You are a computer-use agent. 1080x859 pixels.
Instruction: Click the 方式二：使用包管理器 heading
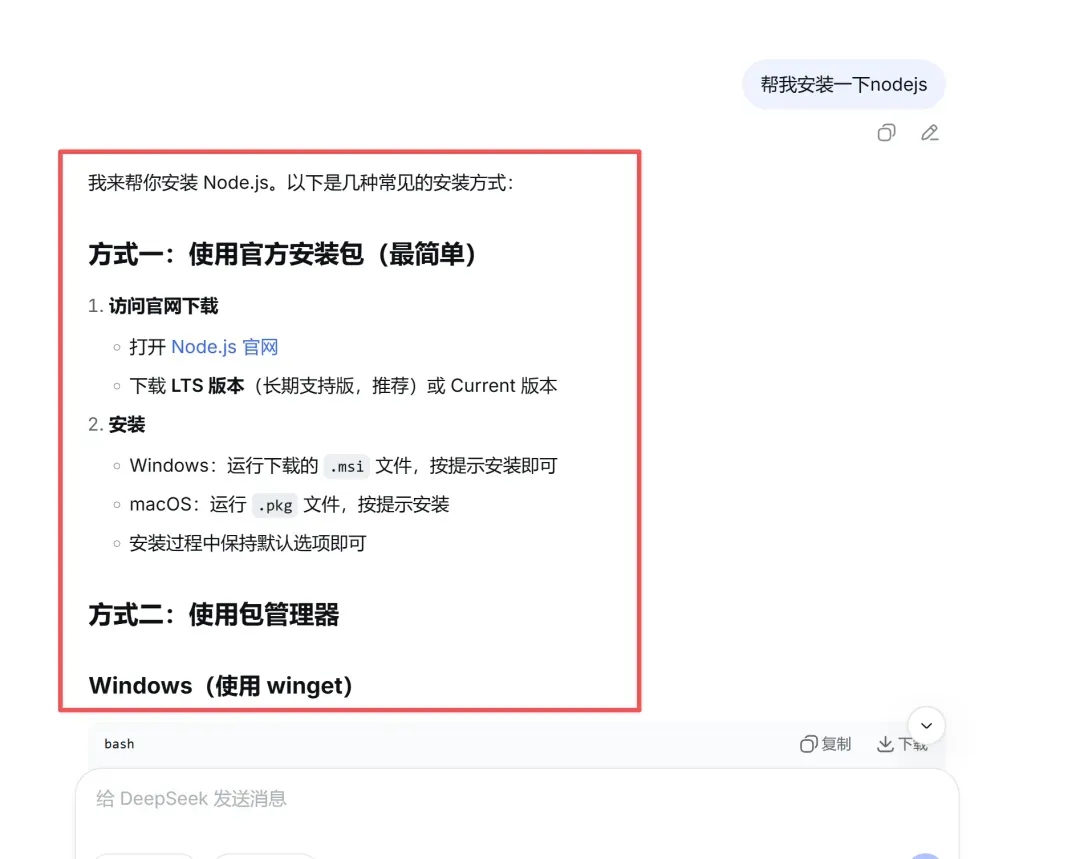[x=214, y=614]
